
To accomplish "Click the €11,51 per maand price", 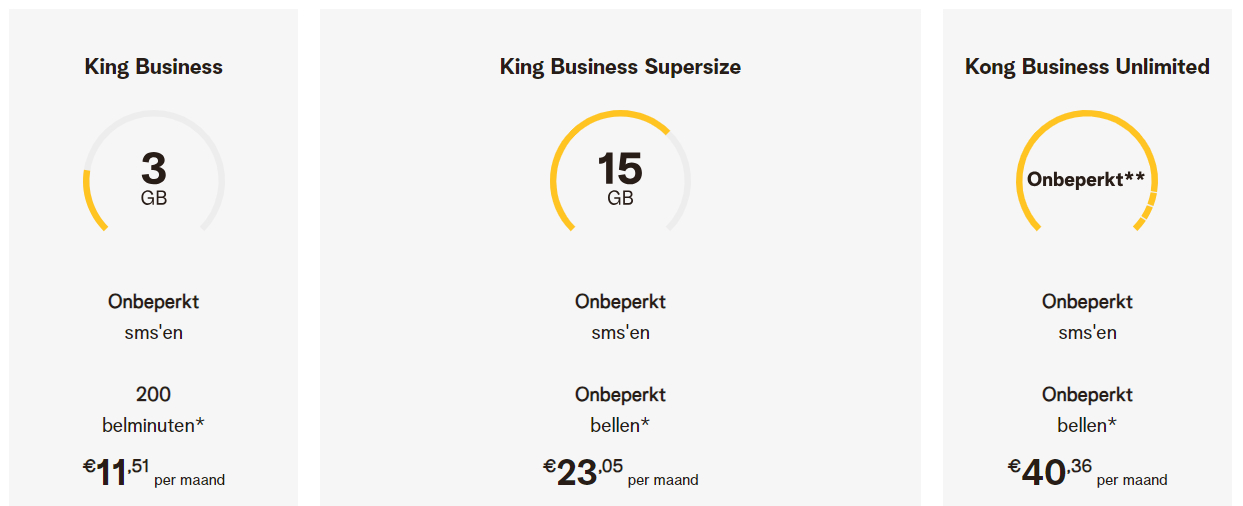I will [x=154, y=471].
